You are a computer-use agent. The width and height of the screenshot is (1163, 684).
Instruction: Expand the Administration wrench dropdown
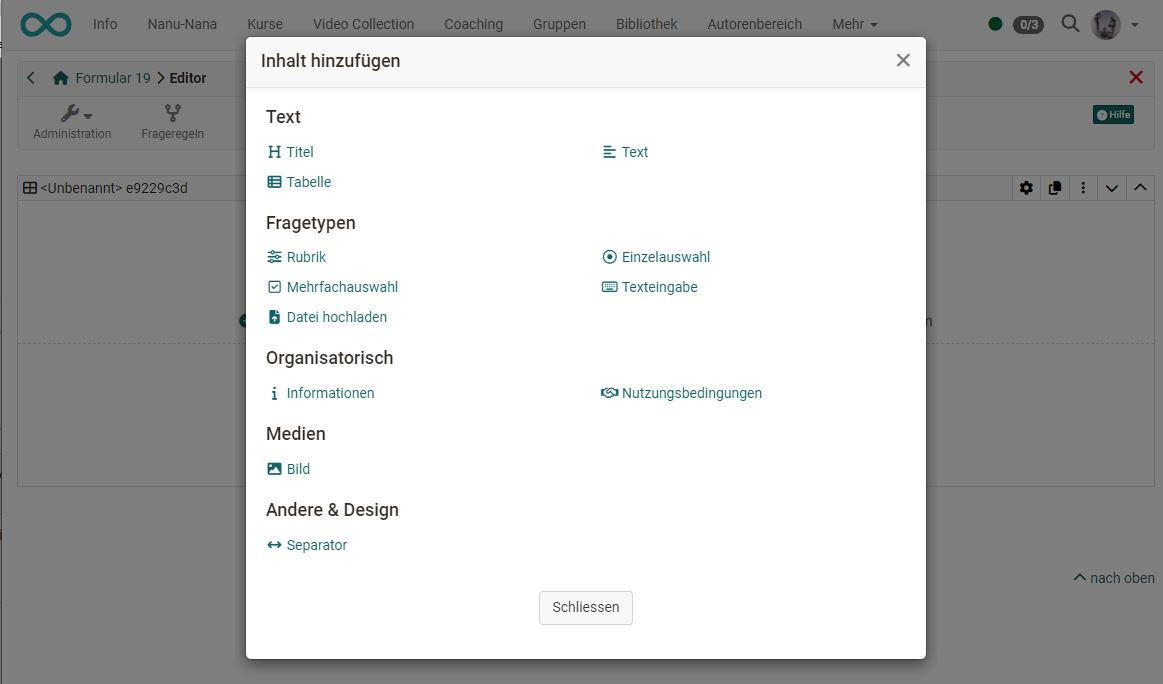pos(74,114)
